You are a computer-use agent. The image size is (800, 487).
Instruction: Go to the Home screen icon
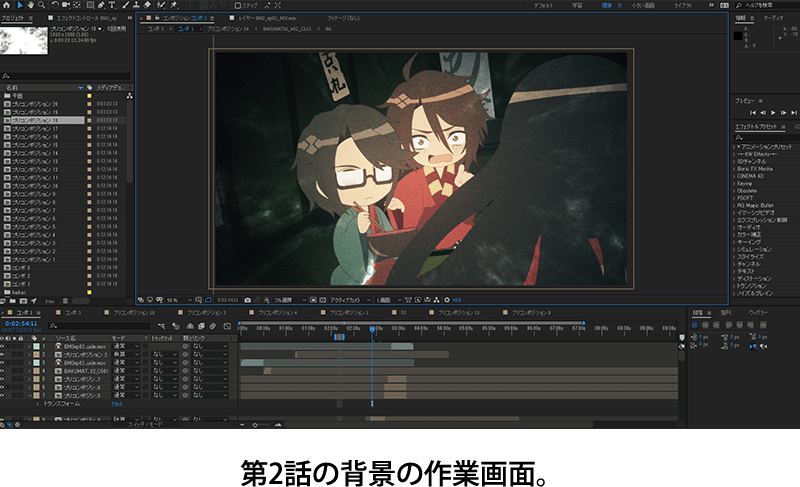(7, 5)
